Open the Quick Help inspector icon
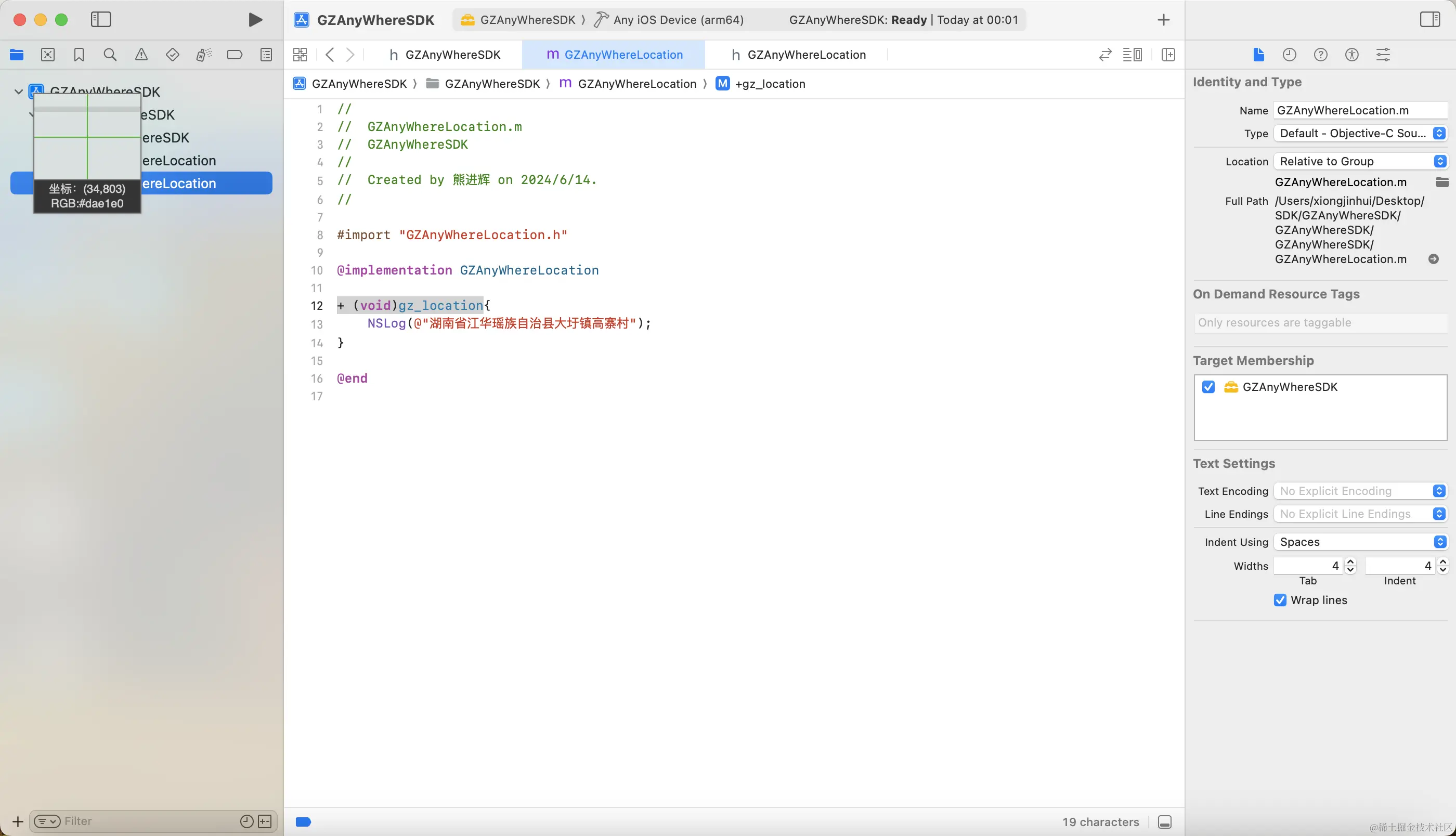 [x=1320, y=55]
